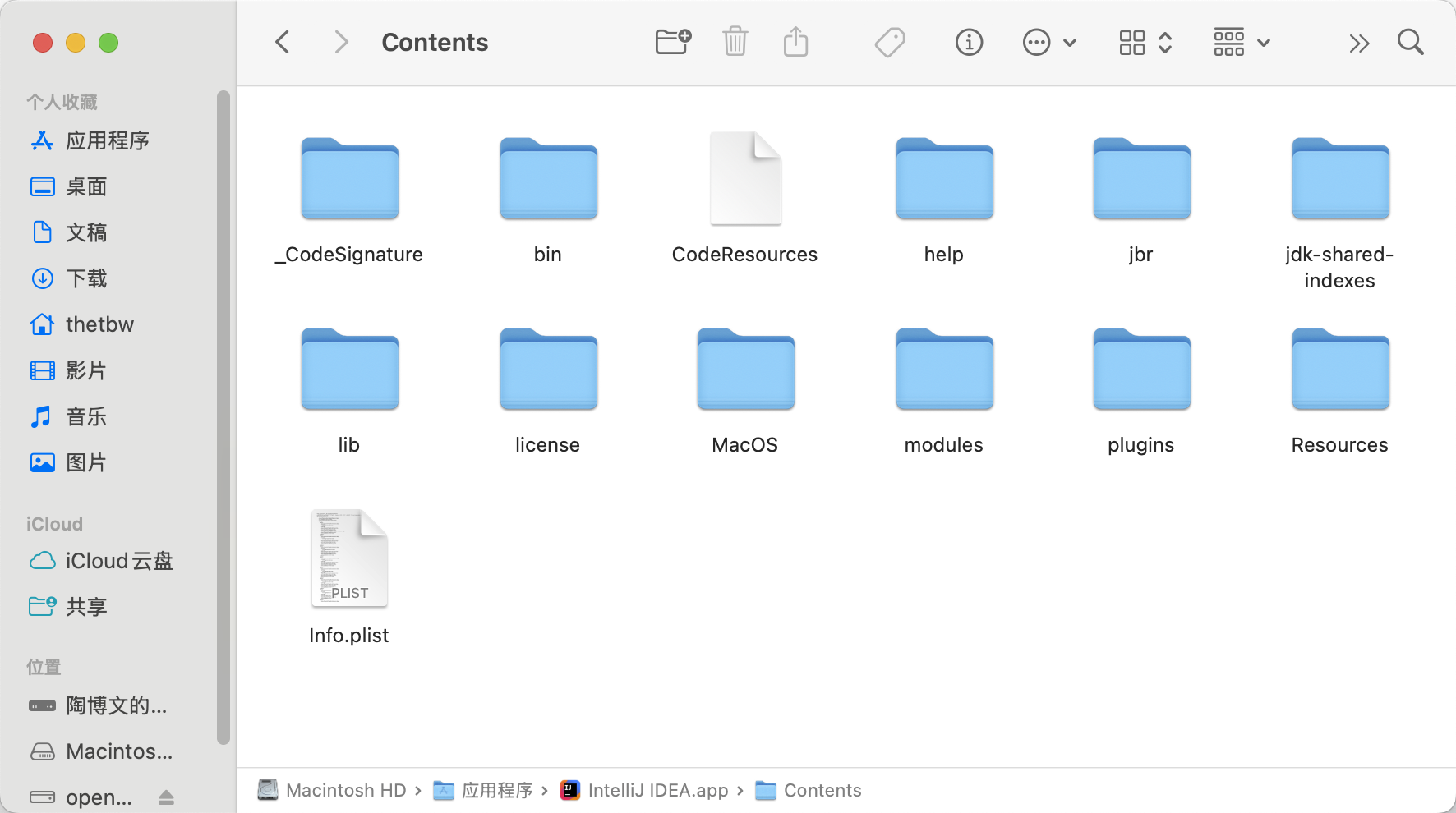Click the jdk-shared-indexes name label
Viewport: 1456px width, 813px height.
(x=1340, y=268)
